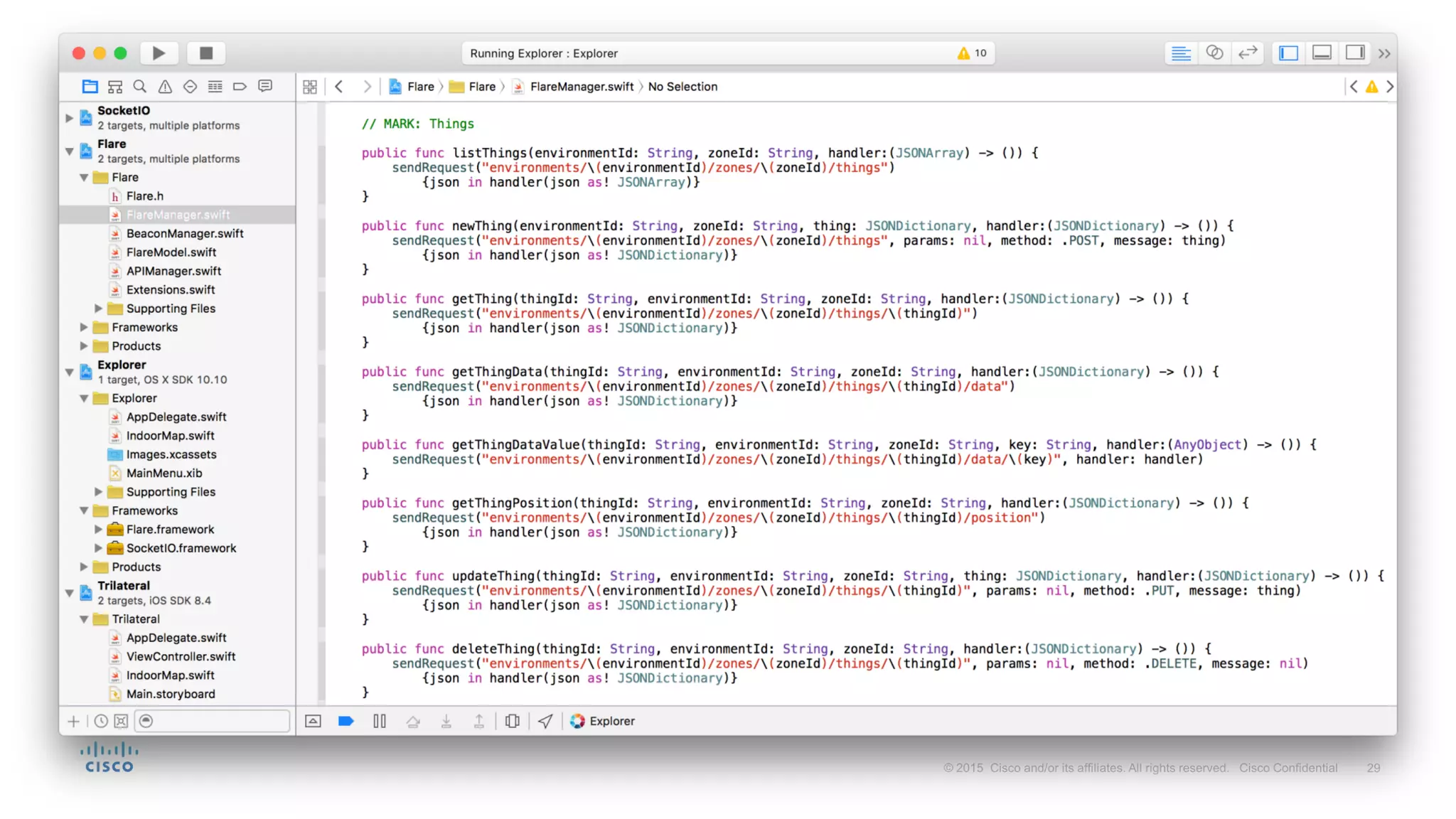1456x819 pixels.
Task: Select FlareManager.swift in the jump bar
Action: tap(581, 86)
